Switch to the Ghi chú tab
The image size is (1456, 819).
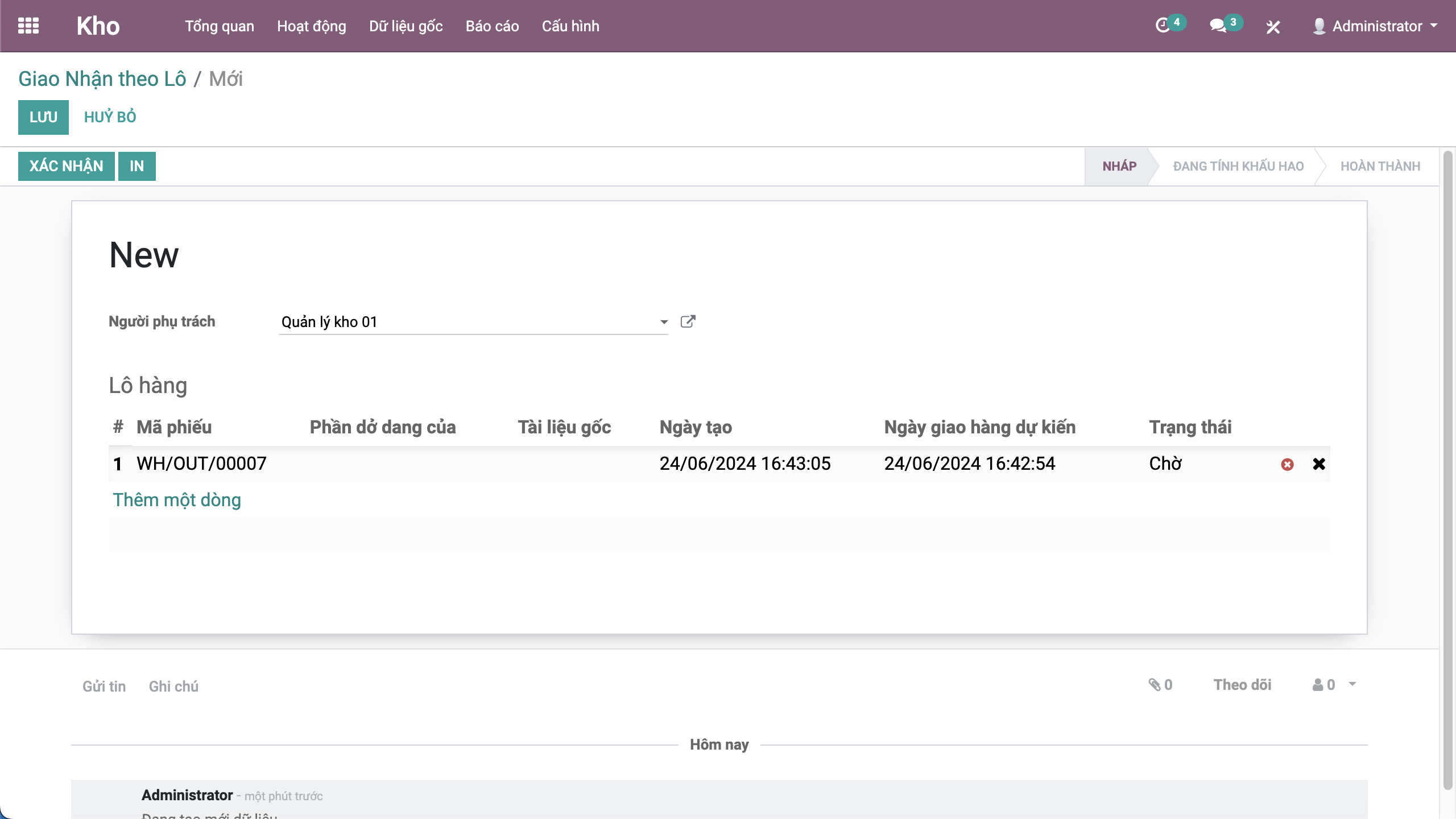coord(173,686)
